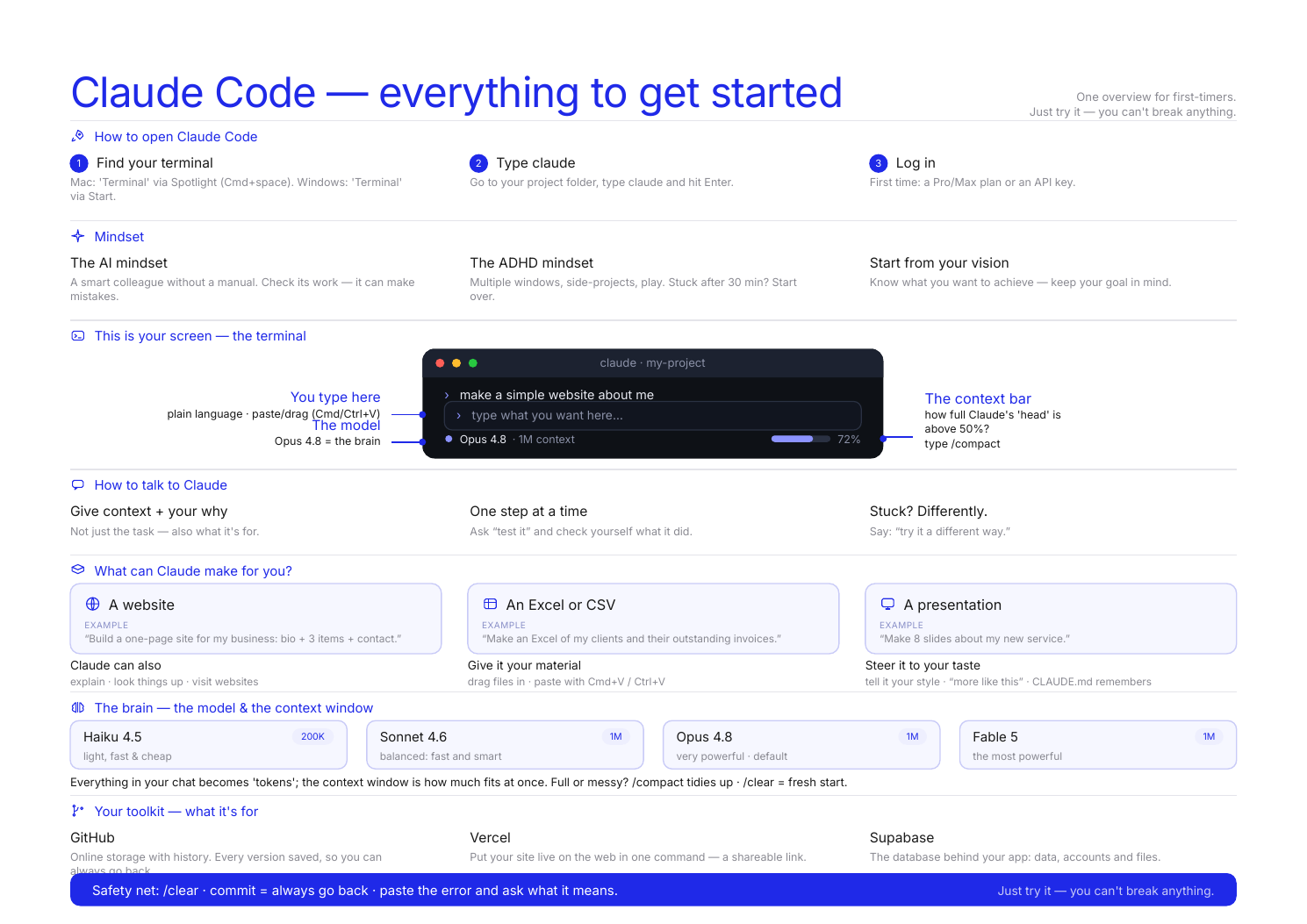Click the green dot in the terminal title bar
1307x924 pixels.
point(473,363)
